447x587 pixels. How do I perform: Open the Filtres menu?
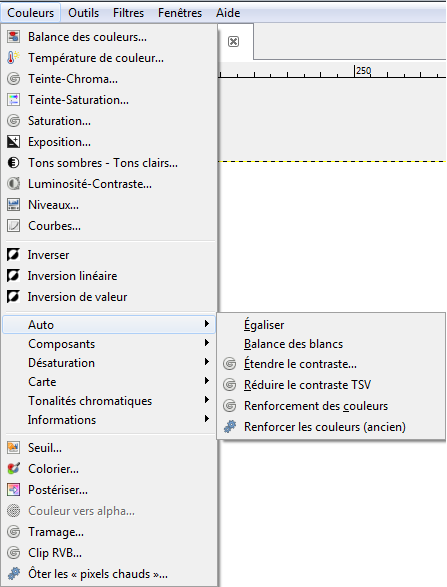pyautogui.click(x=128, y=13)
